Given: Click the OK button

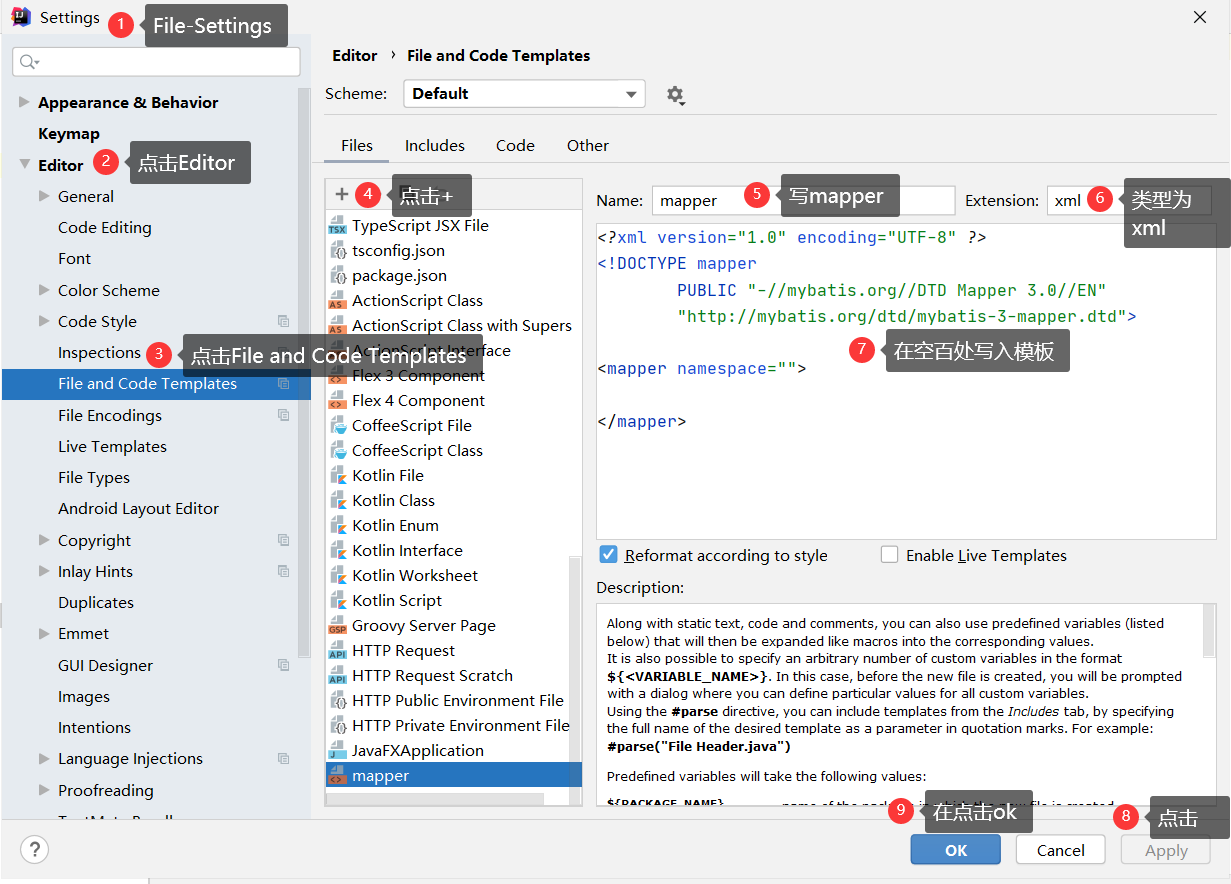Looking at the screenshot, I should (956, 850).
